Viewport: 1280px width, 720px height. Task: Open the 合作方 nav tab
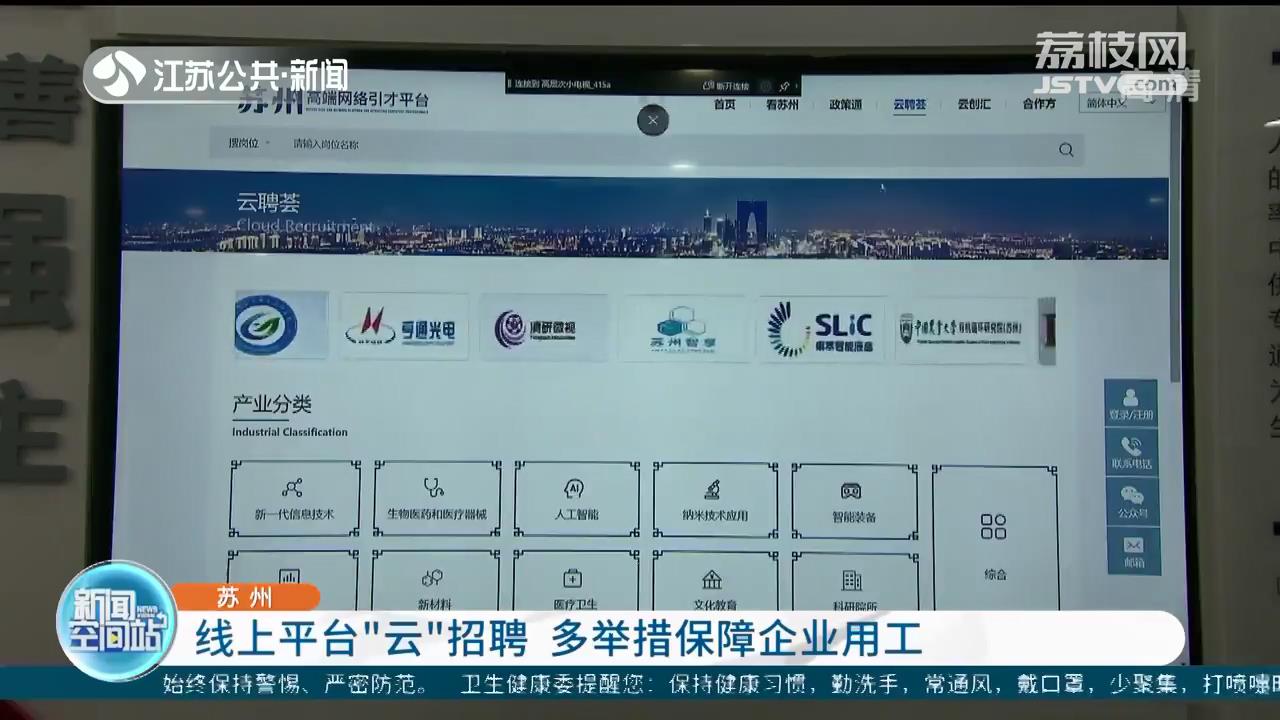pos(1039,104)
